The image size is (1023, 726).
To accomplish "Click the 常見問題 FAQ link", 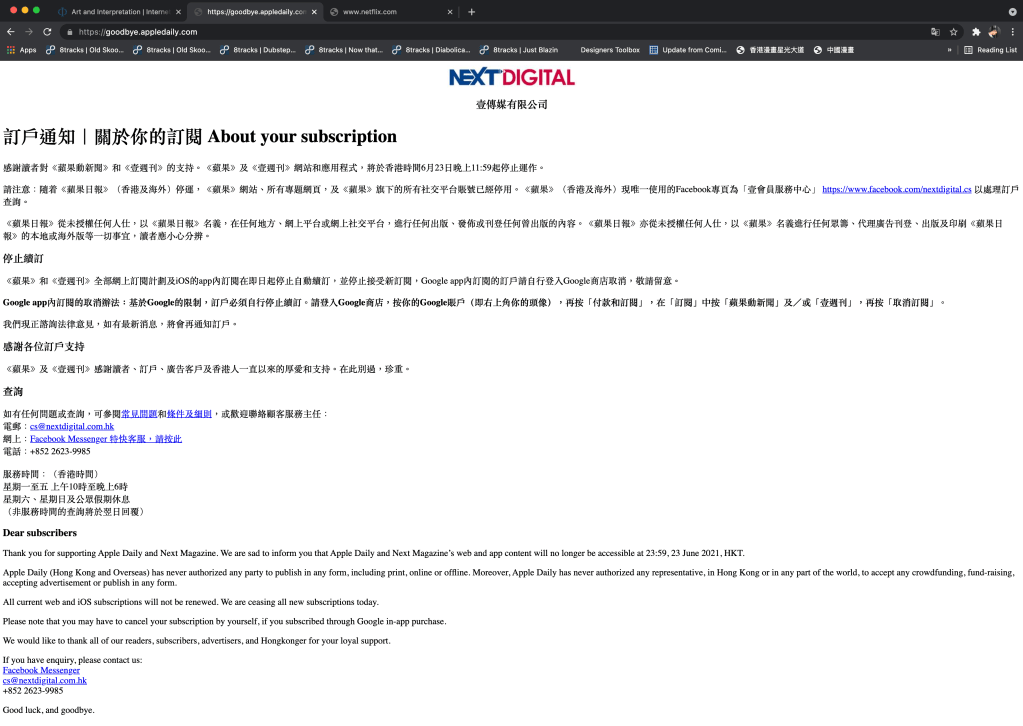I will coord(139,413).
